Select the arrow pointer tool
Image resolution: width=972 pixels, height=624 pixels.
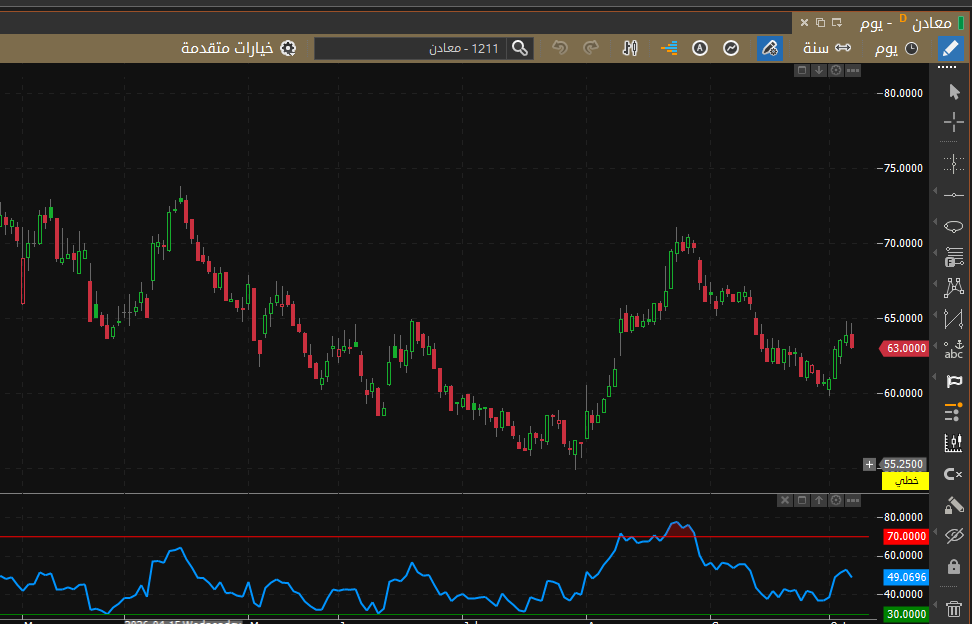(x=954, y=92)
